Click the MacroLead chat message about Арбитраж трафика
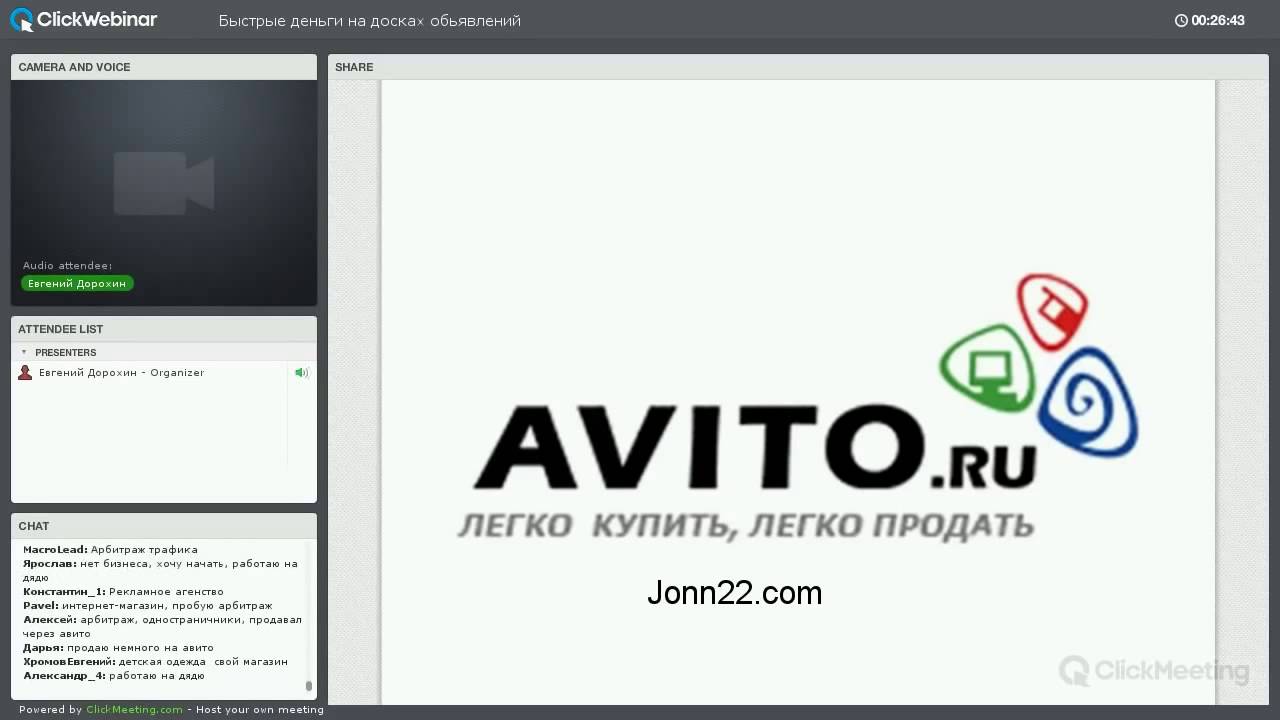 pos(110,550)
